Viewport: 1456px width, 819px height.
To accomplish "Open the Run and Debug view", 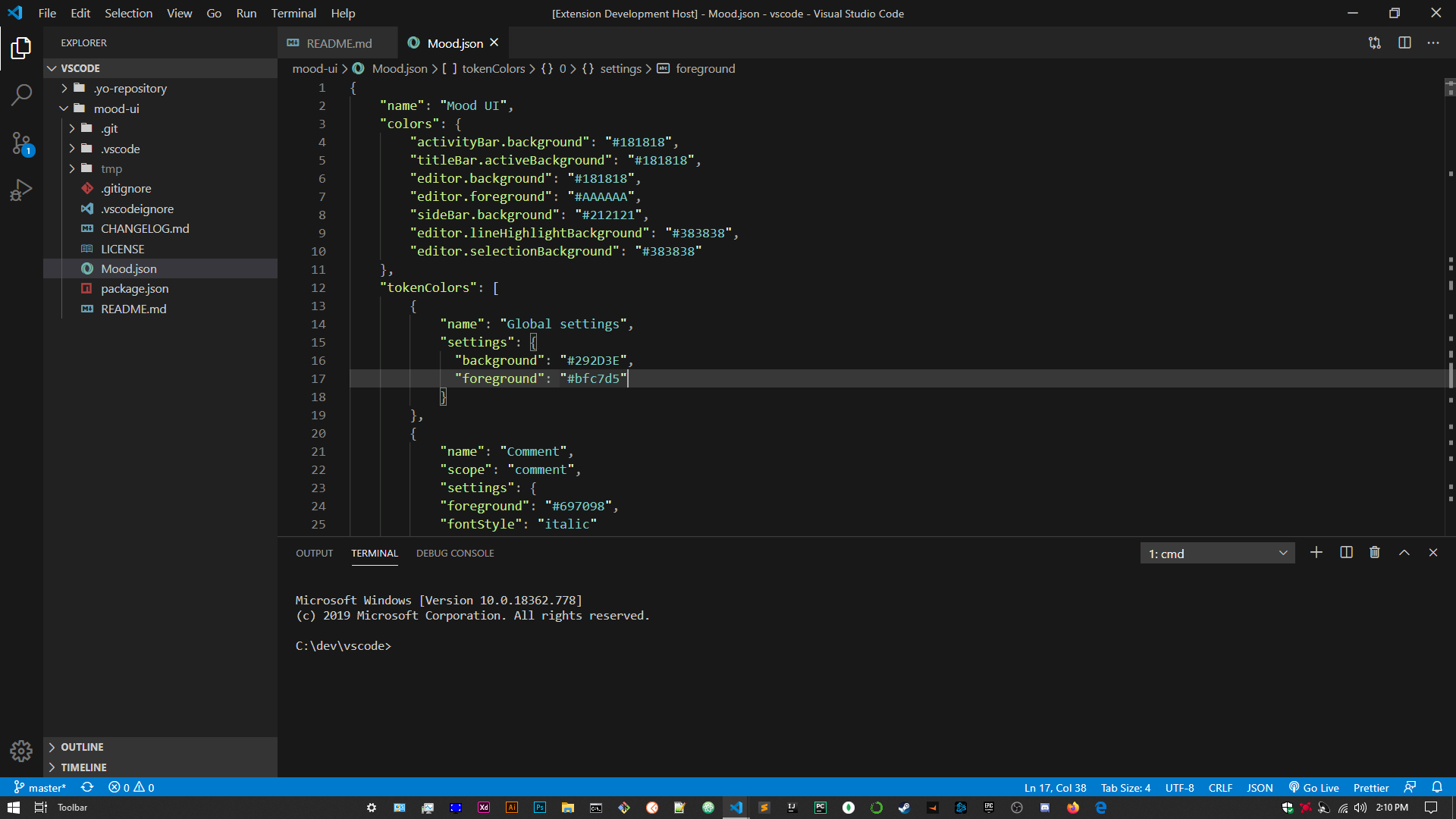I will [x=21, y=190].
